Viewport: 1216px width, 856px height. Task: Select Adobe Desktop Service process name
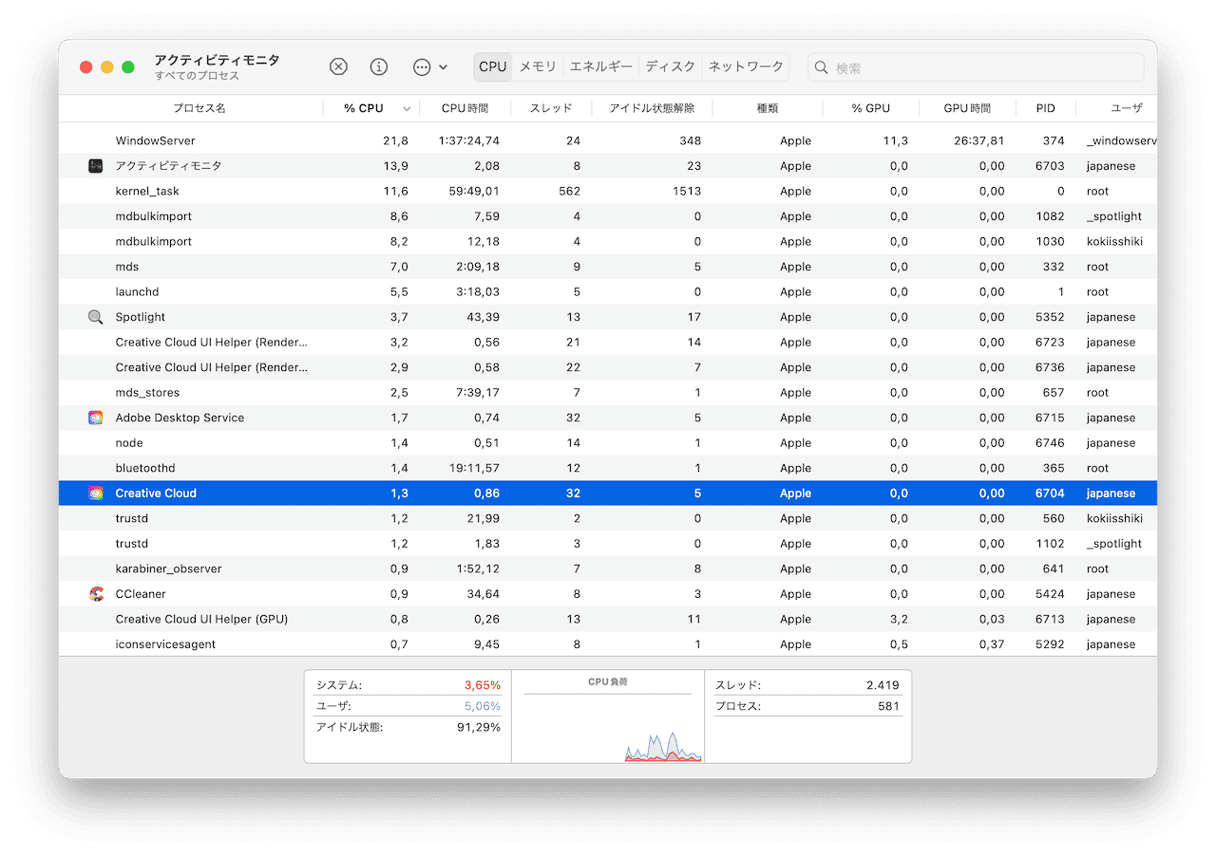point(179,418)
